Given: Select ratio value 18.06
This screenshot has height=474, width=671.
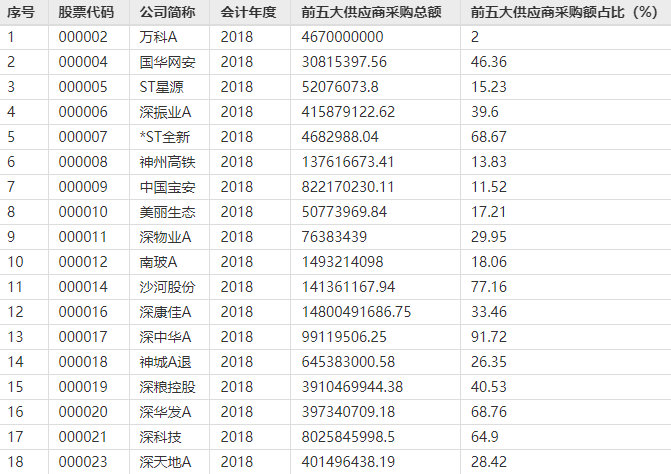Looking at the screenshot, I should pos(489,262).
